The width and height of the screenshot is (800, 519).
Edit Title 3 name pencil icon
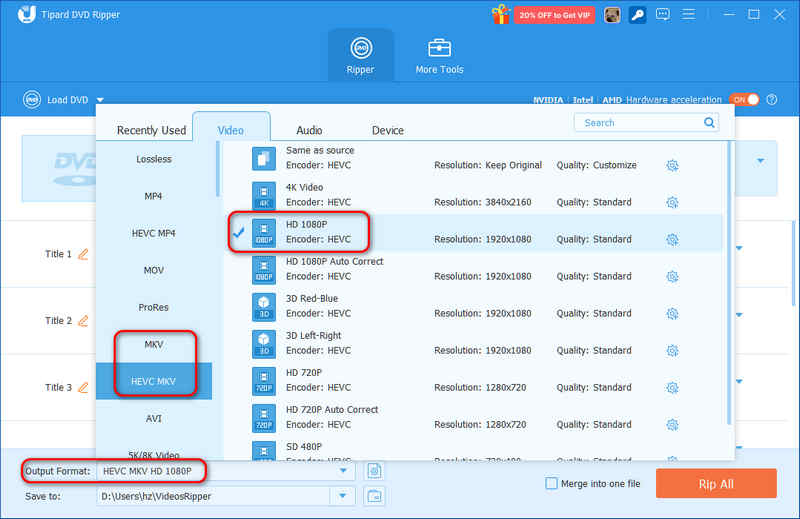[x=83, y=387]
